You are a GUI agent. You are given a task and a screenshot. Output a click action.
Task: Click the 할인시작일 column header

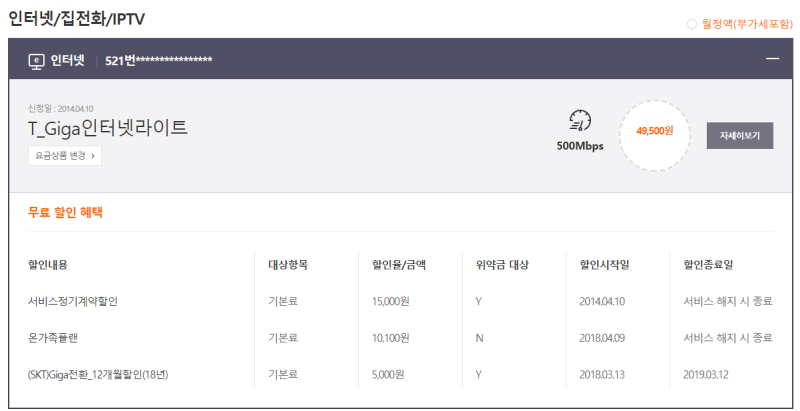(x=604, y=265)
